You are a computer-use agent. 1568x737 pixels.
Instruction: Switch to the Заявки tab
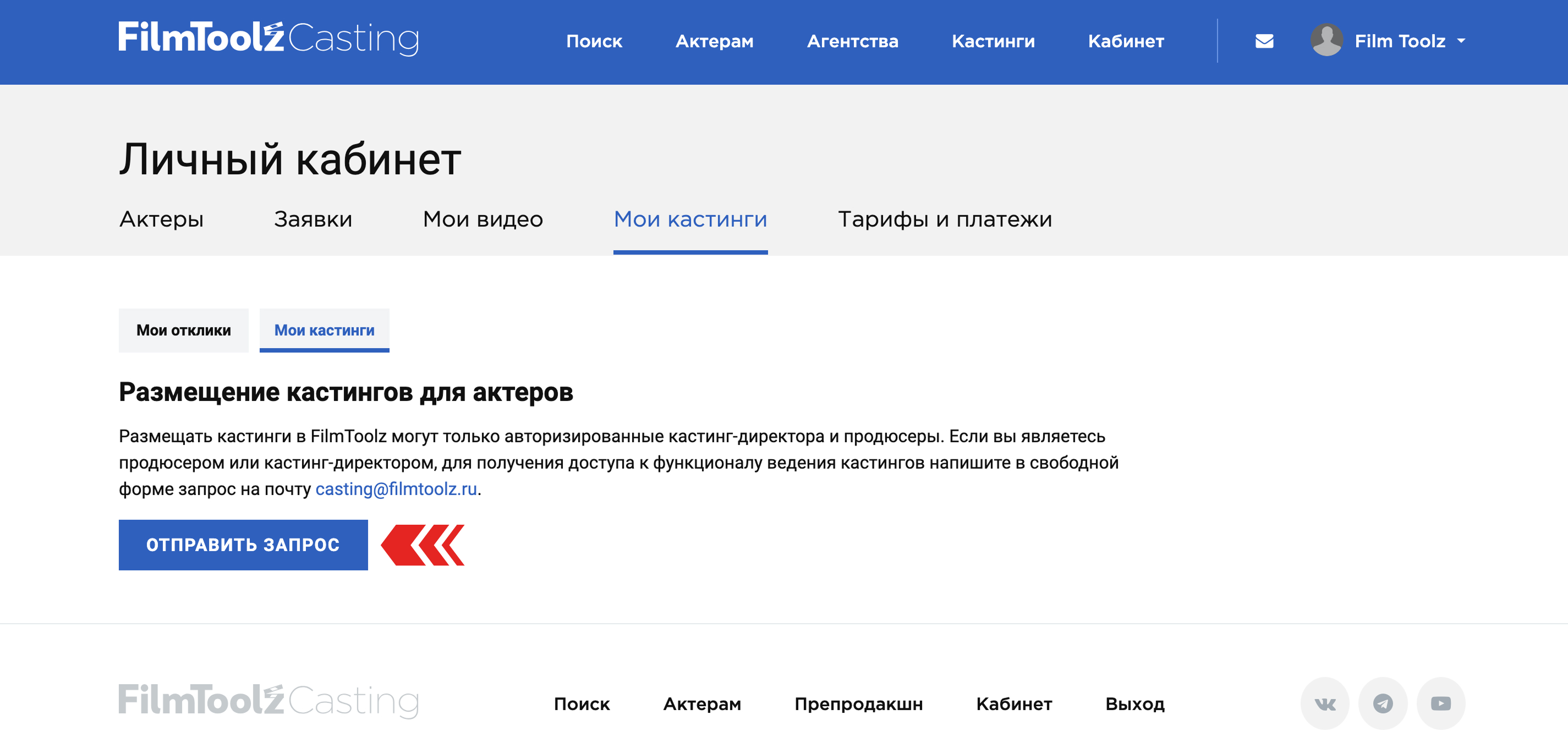[313, 219]
